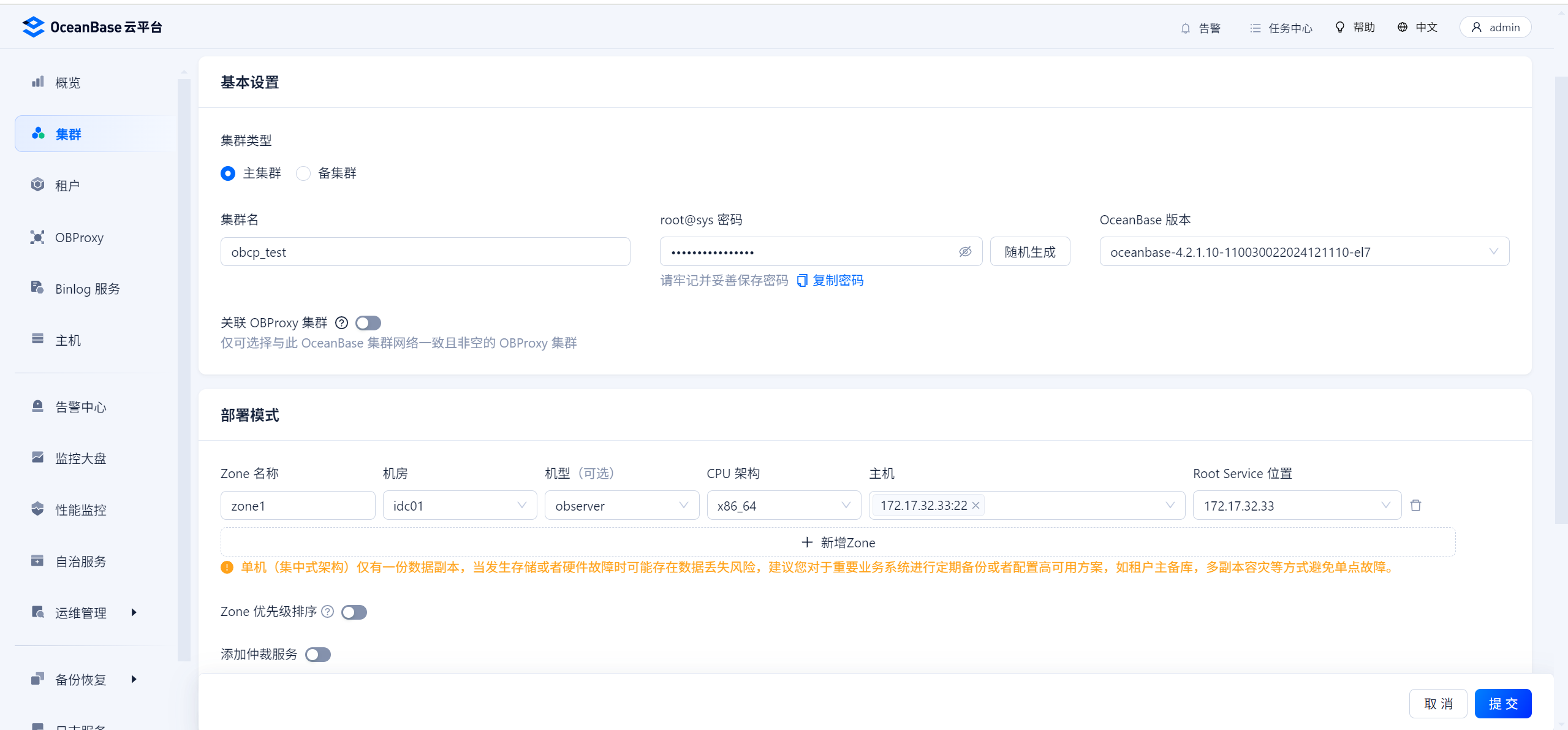Screen dimensions: 1568x730
Task: Remove host tag 172.17.32.33:22
Action: pyautogui.click(x=976, y=506)
